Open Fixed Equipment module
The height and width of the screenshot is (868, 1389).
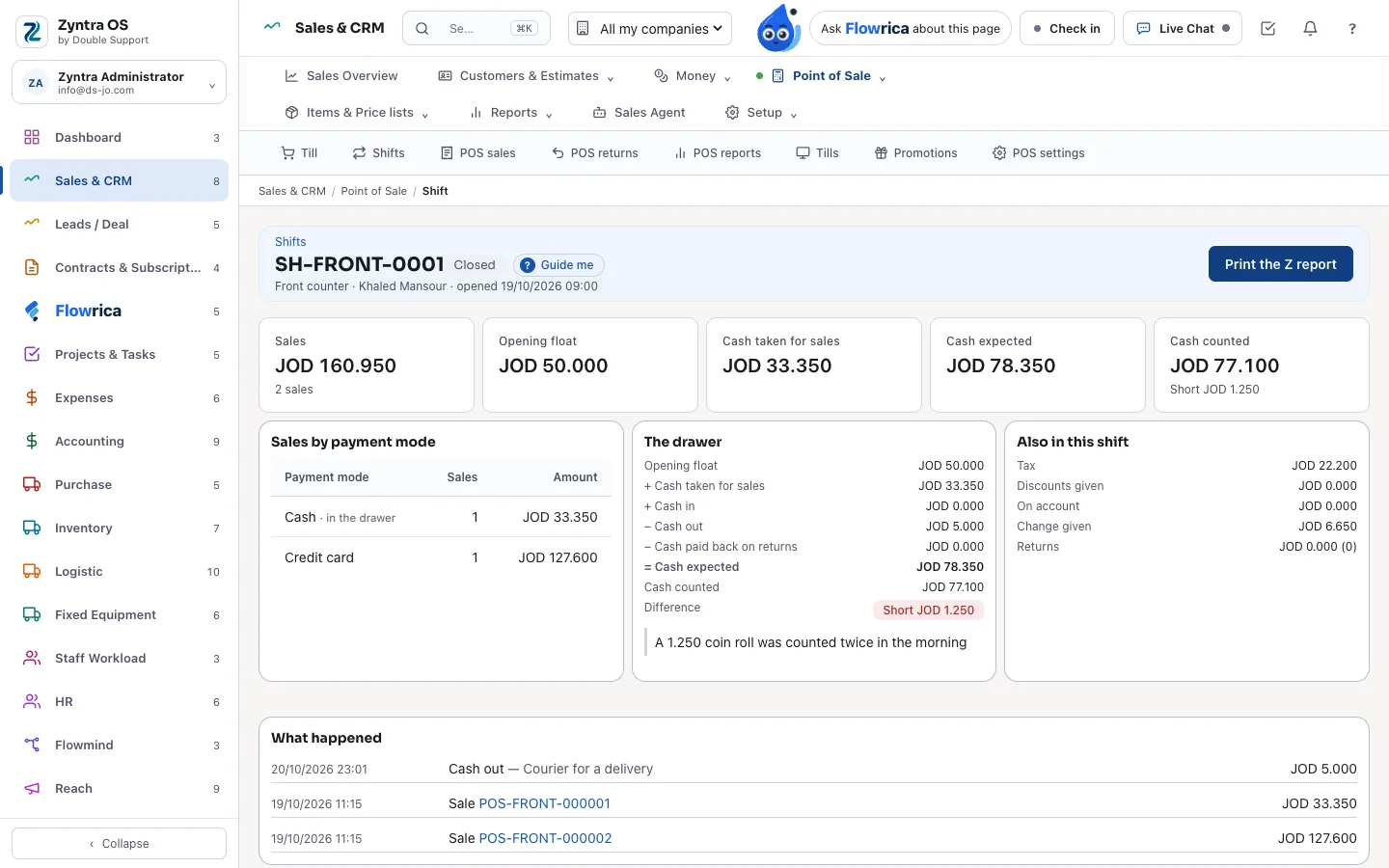120,615
